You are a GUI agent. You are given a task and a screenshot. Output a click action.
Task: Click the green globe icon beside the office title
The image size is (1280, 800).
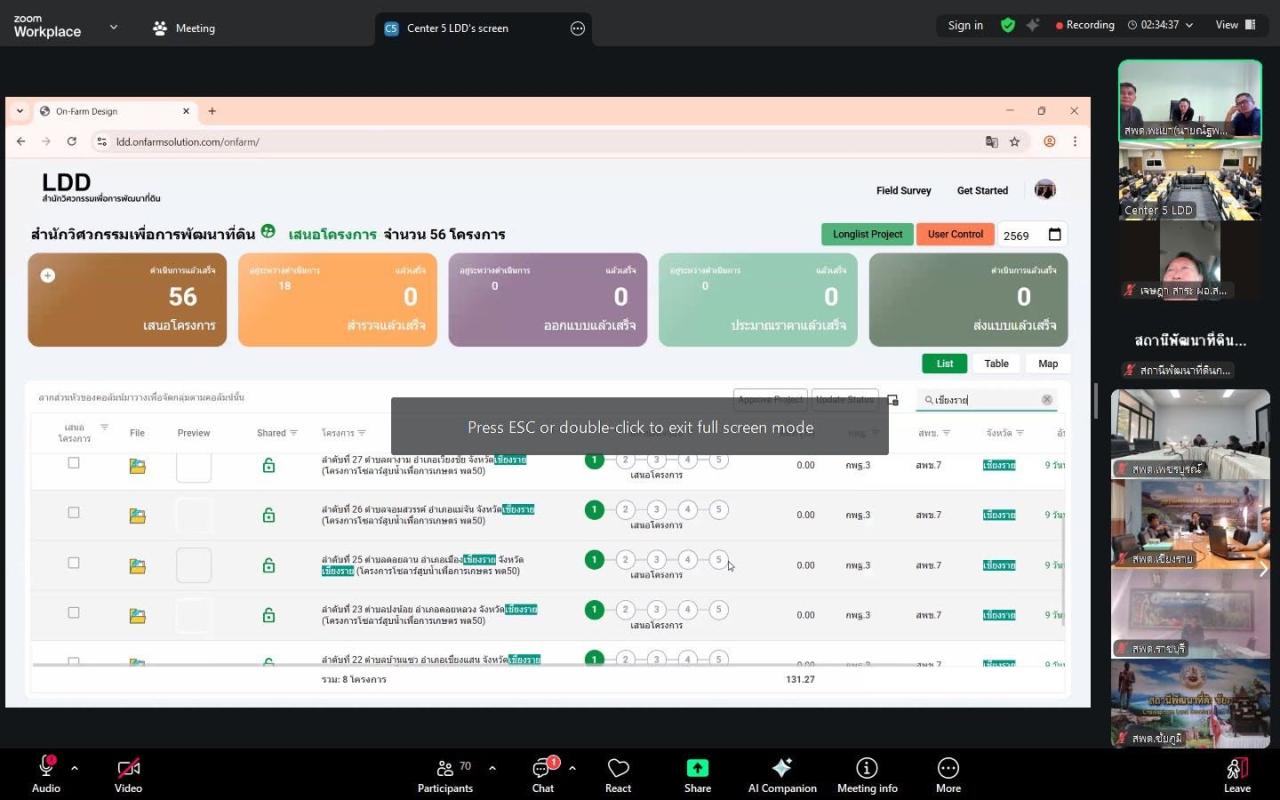coord(268,231)
